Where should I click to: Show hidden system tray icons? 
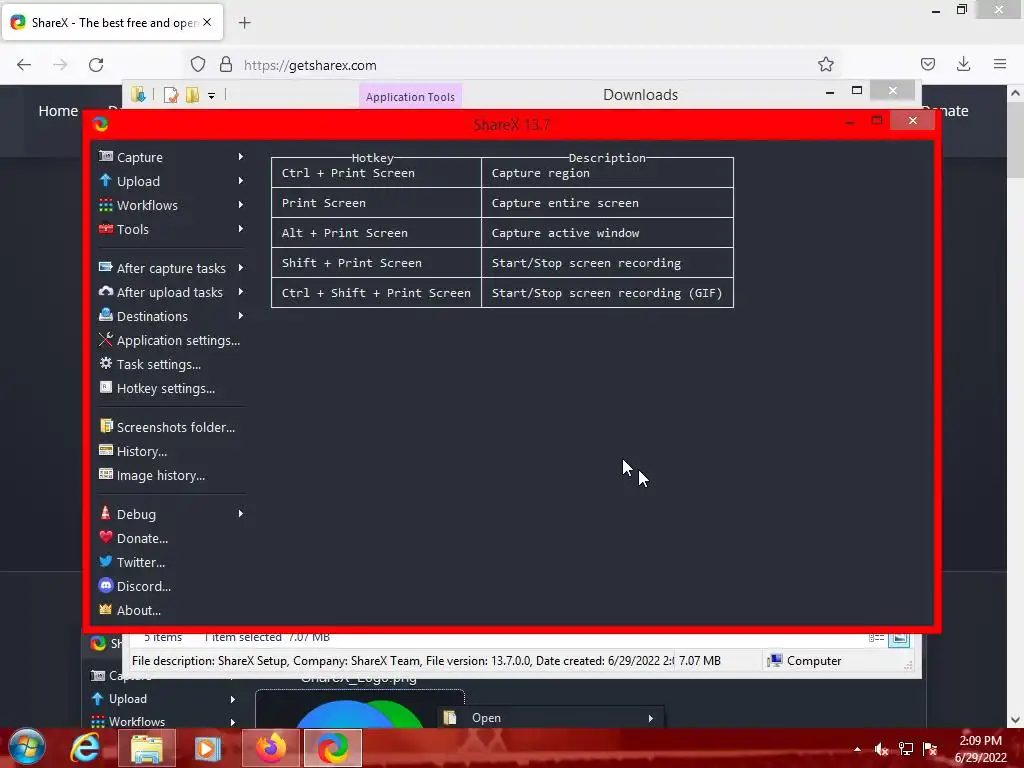tap(857, 749)
